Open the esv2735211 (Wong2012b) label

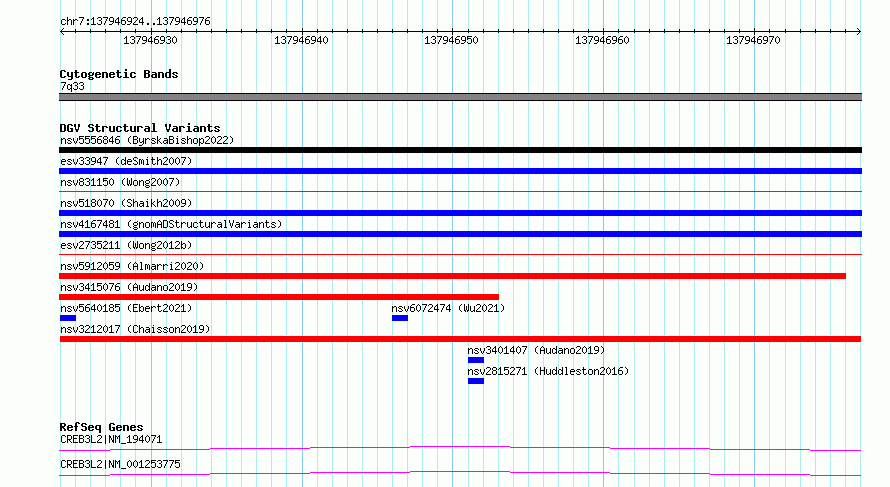(126, 245)
